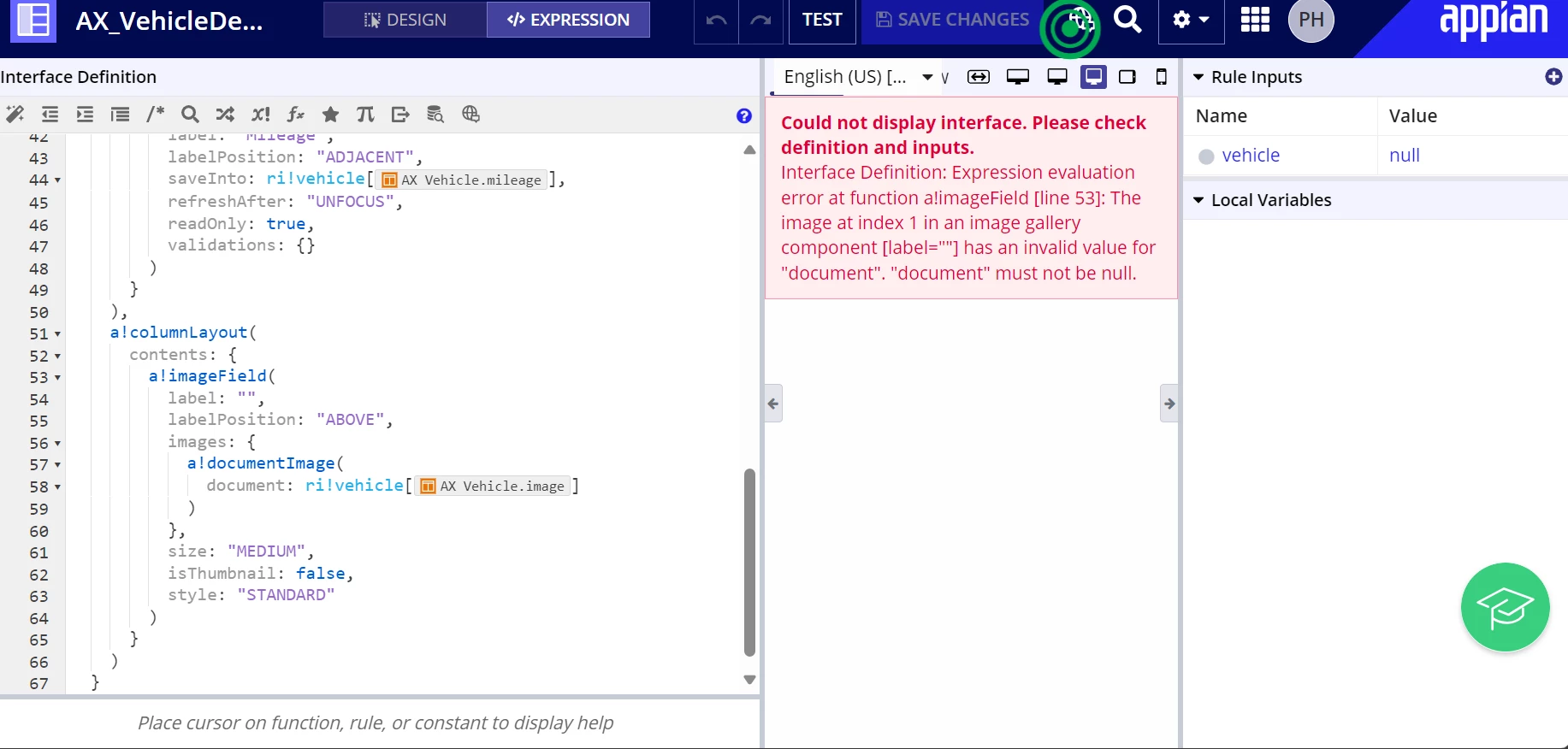
Task: Click the magic wand format expression icon
Action: coord(15,115)
